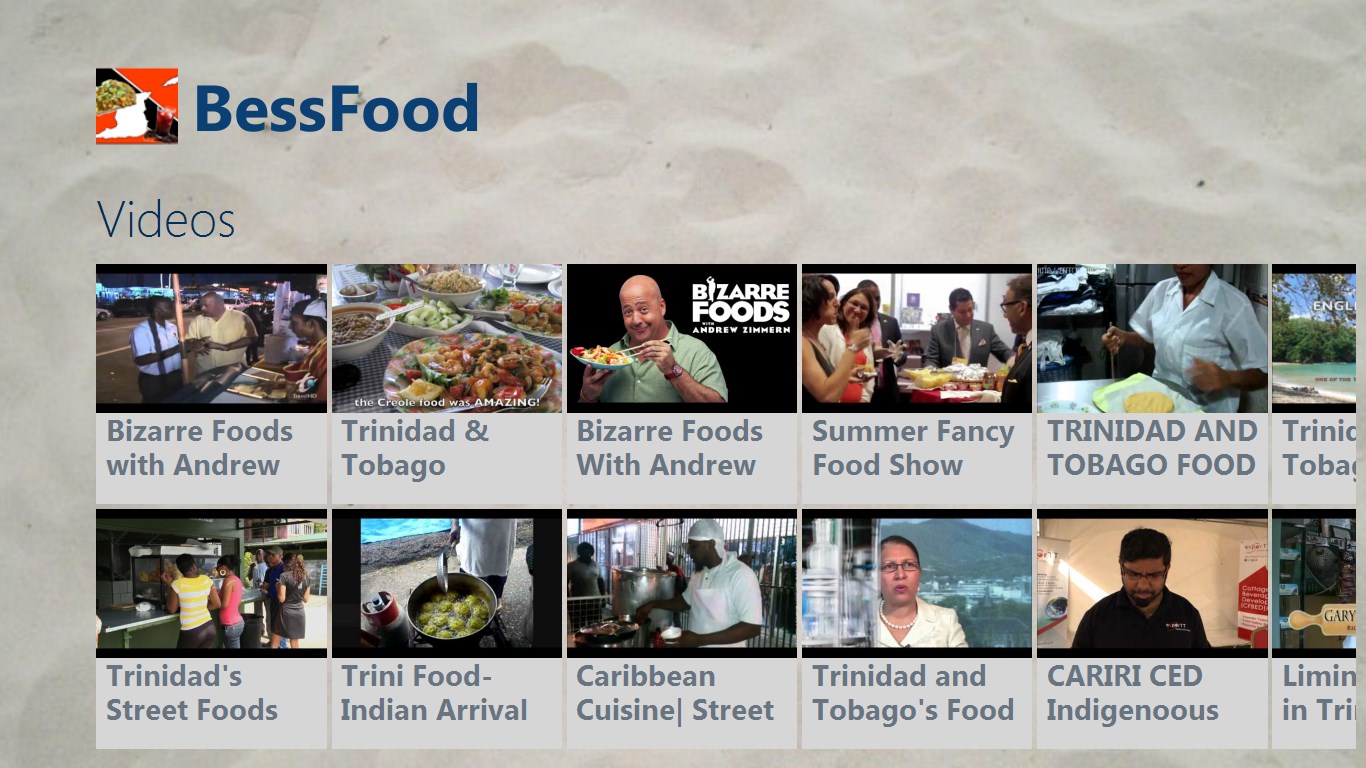Open the Videos section heading
1366x768 pixels.
click(166, 220)
